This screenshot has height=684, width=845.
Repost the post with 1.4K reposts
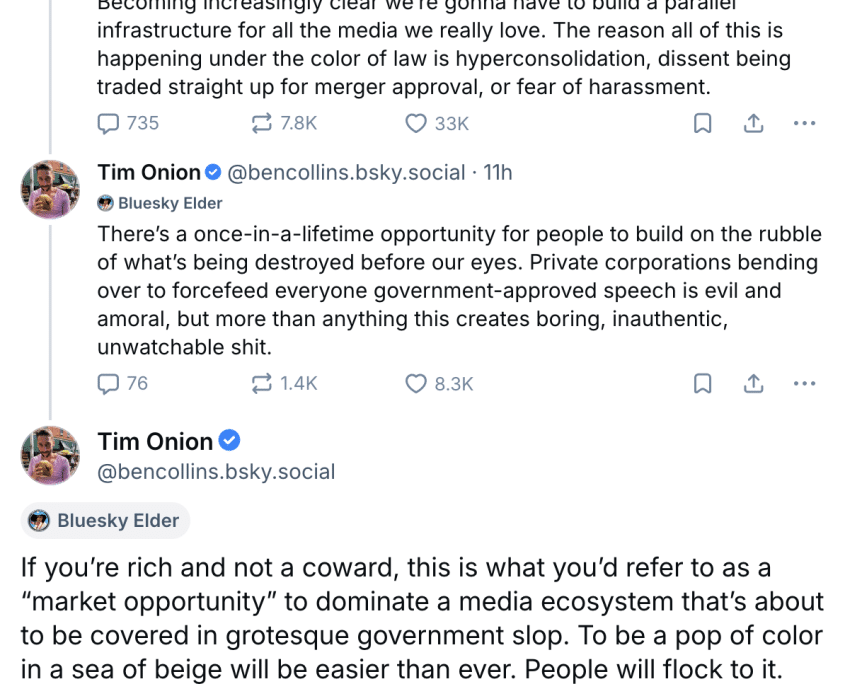click(263, 383)
